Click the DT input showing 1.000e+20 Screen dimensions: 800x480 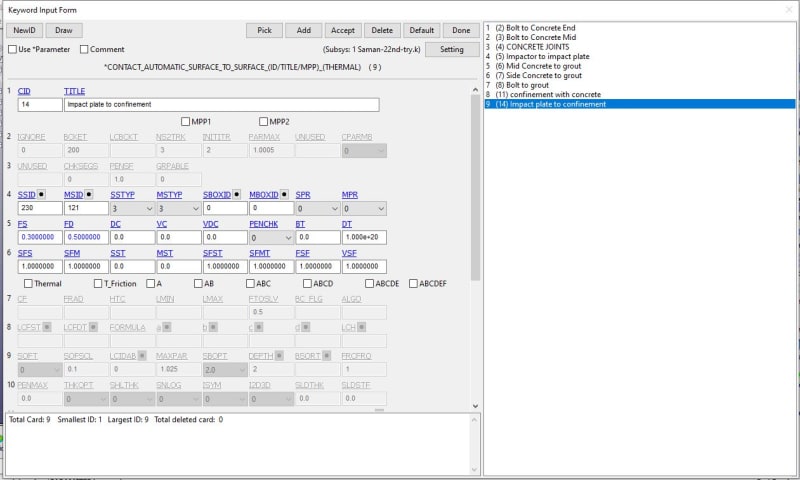pos(364,237)
